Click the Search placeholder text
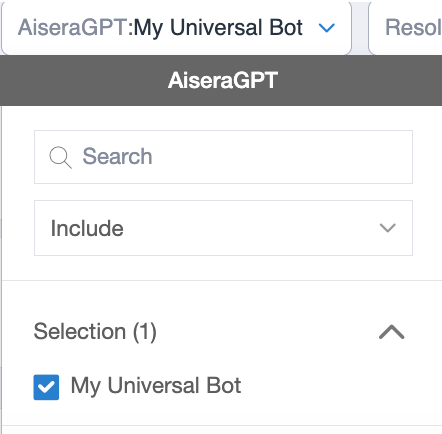Screen dimensions: 442x434 point(117,156)
